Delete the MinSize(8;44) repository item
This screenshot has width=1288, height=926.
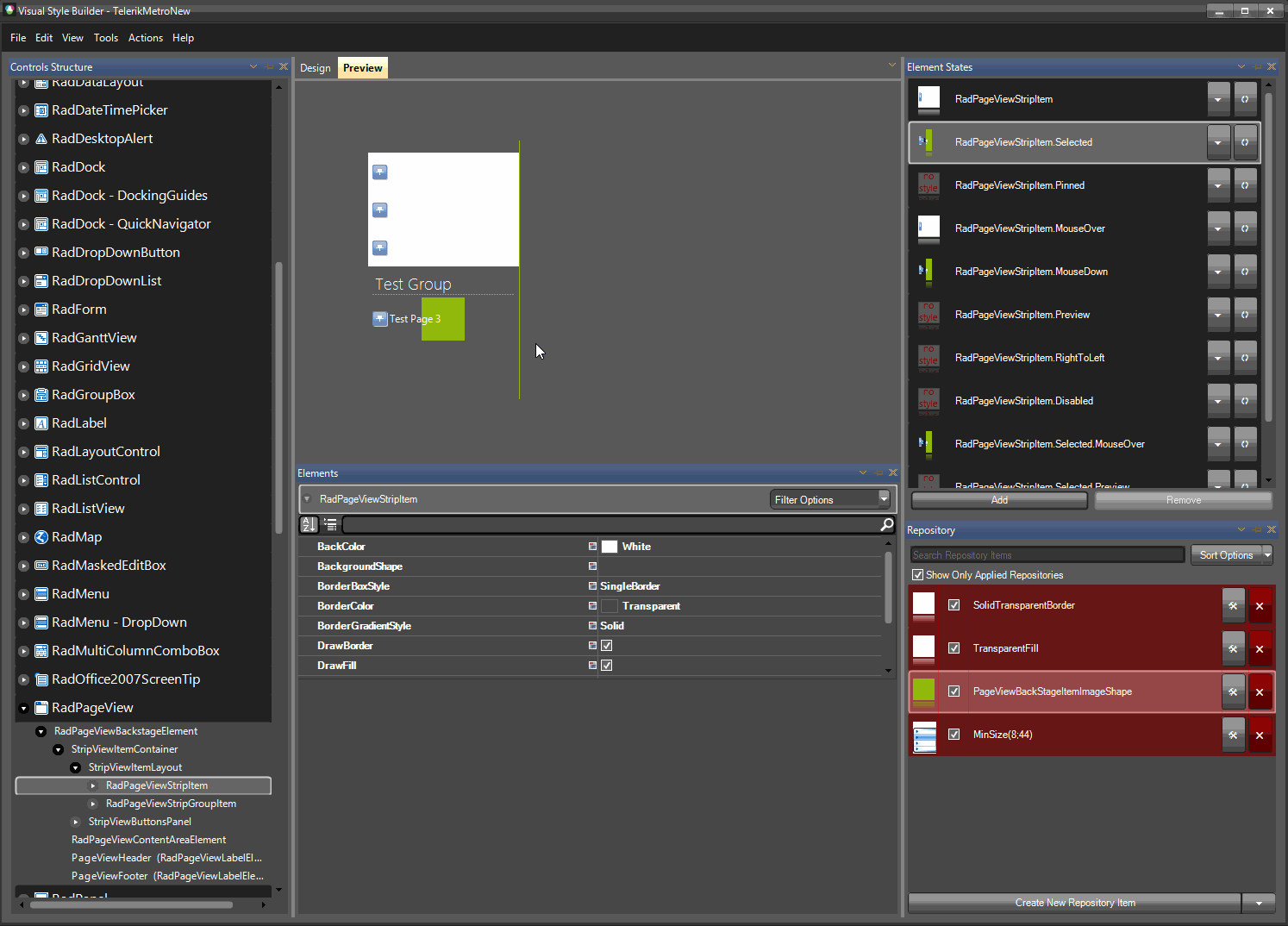[1260, 735]
